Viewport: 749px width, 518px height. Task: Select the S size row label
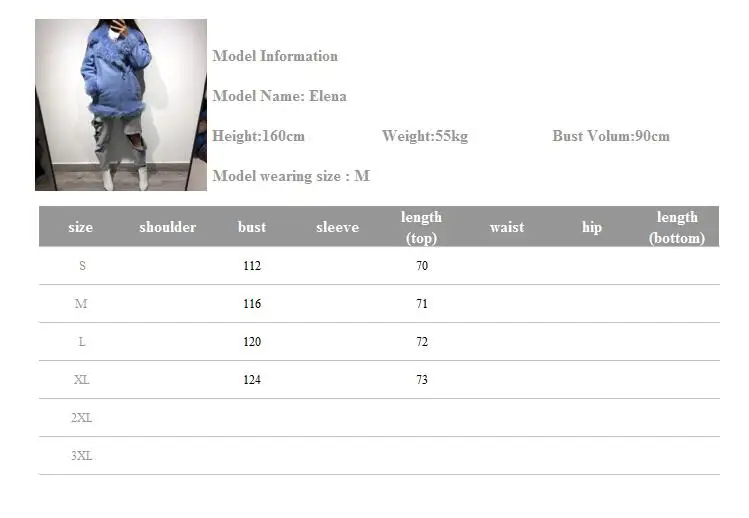82,266
